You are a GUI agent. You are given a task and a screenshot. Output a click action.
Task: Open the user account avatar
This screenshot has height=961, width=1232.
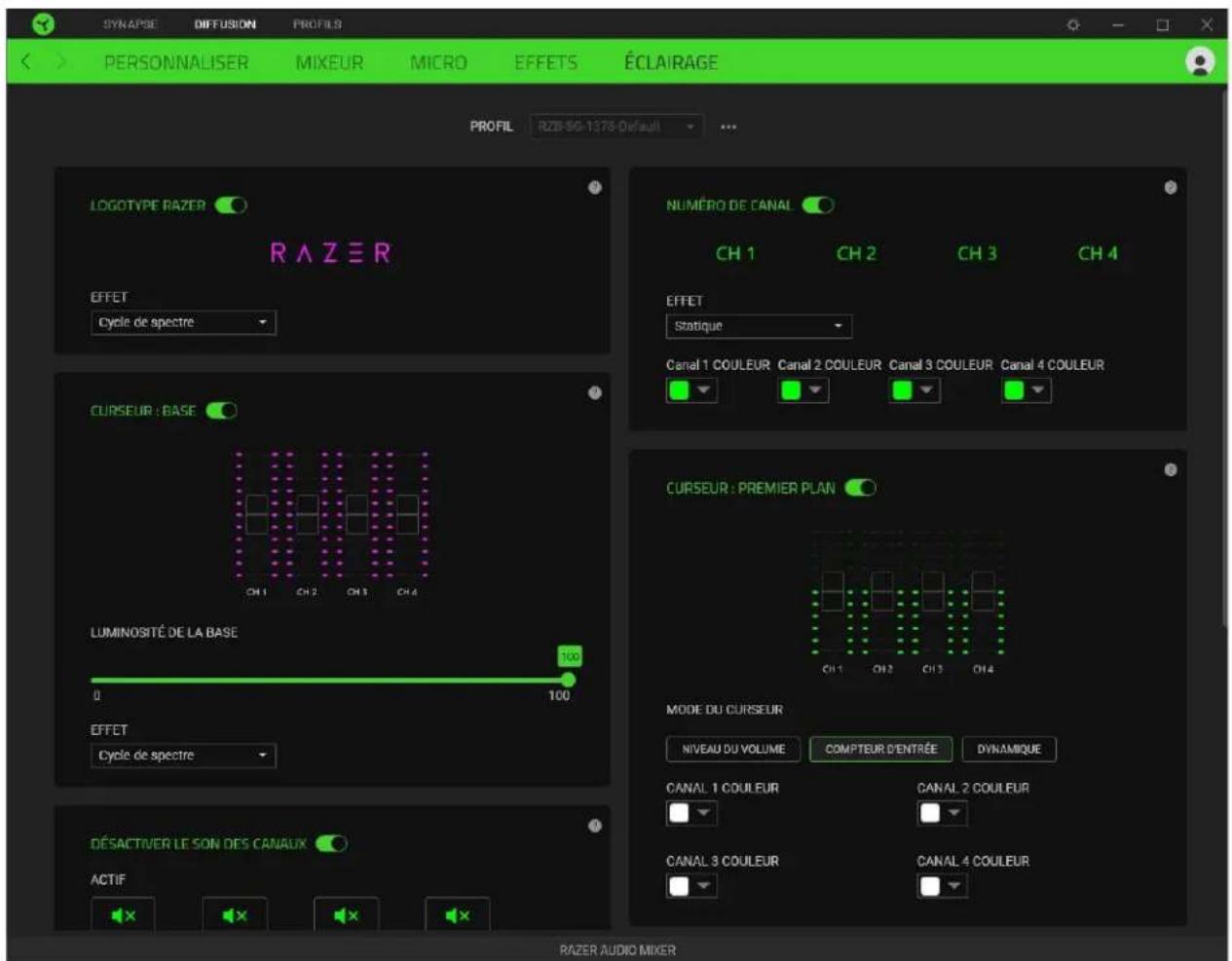1200,62
